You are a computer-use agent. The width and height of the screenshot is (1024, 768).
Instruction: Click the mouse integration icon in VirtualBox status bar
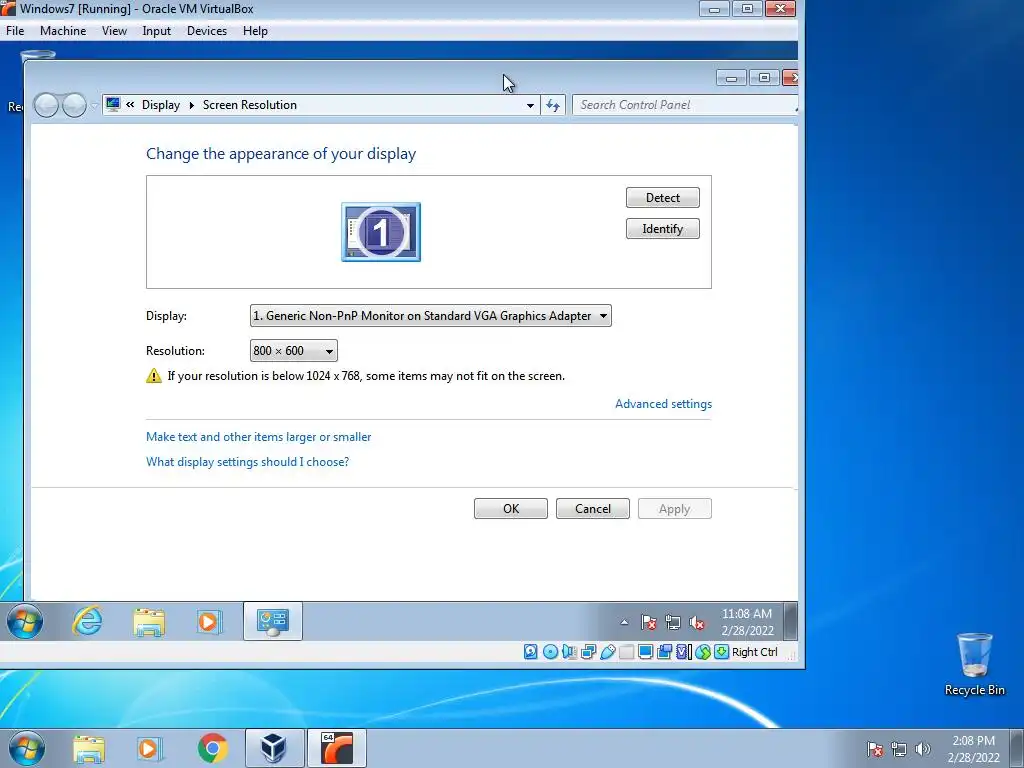point(703,652)
